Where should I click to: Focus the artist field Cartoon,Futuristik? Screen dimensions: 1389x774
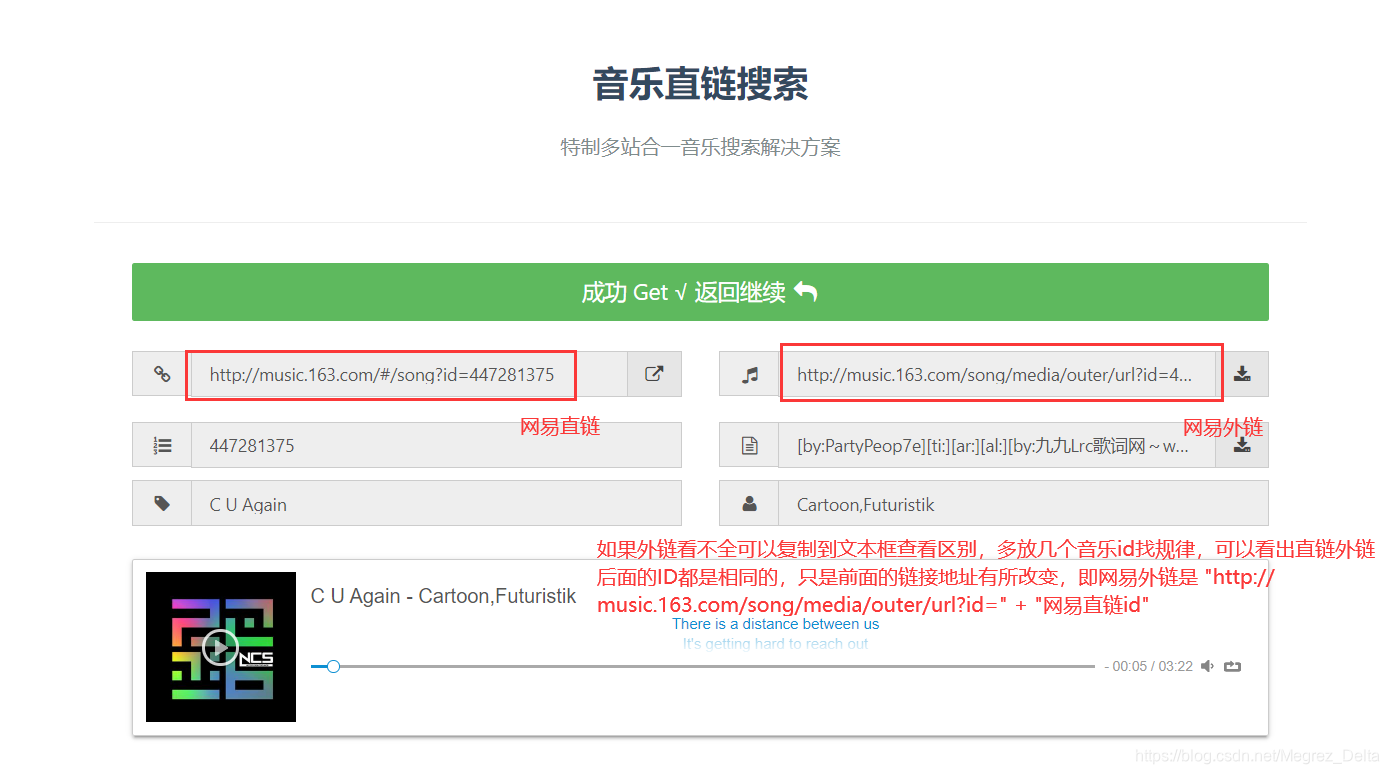[1023, 503]
